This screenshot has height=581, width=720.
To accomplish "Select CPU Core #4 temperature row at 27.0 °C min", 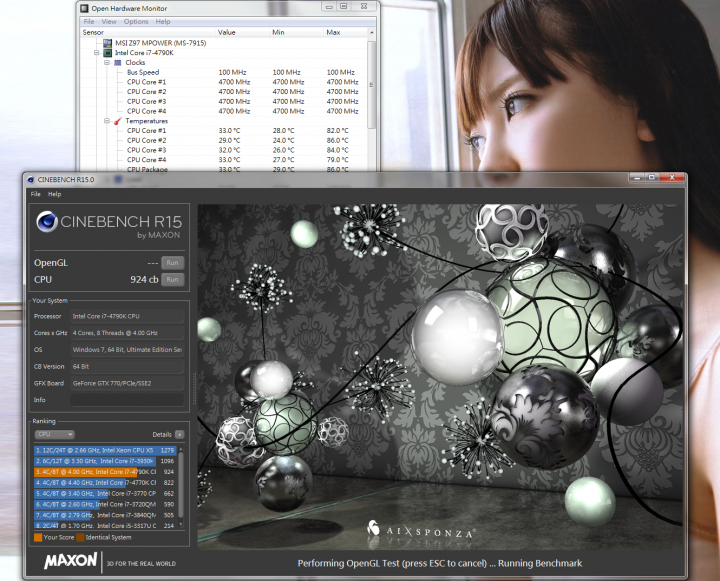I will tap(224, 159).
